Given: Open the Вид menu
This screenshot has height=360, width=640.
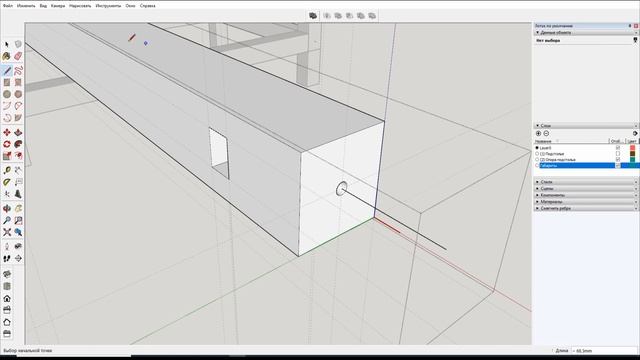Looking at the screenshot, I should click(43, 6).
